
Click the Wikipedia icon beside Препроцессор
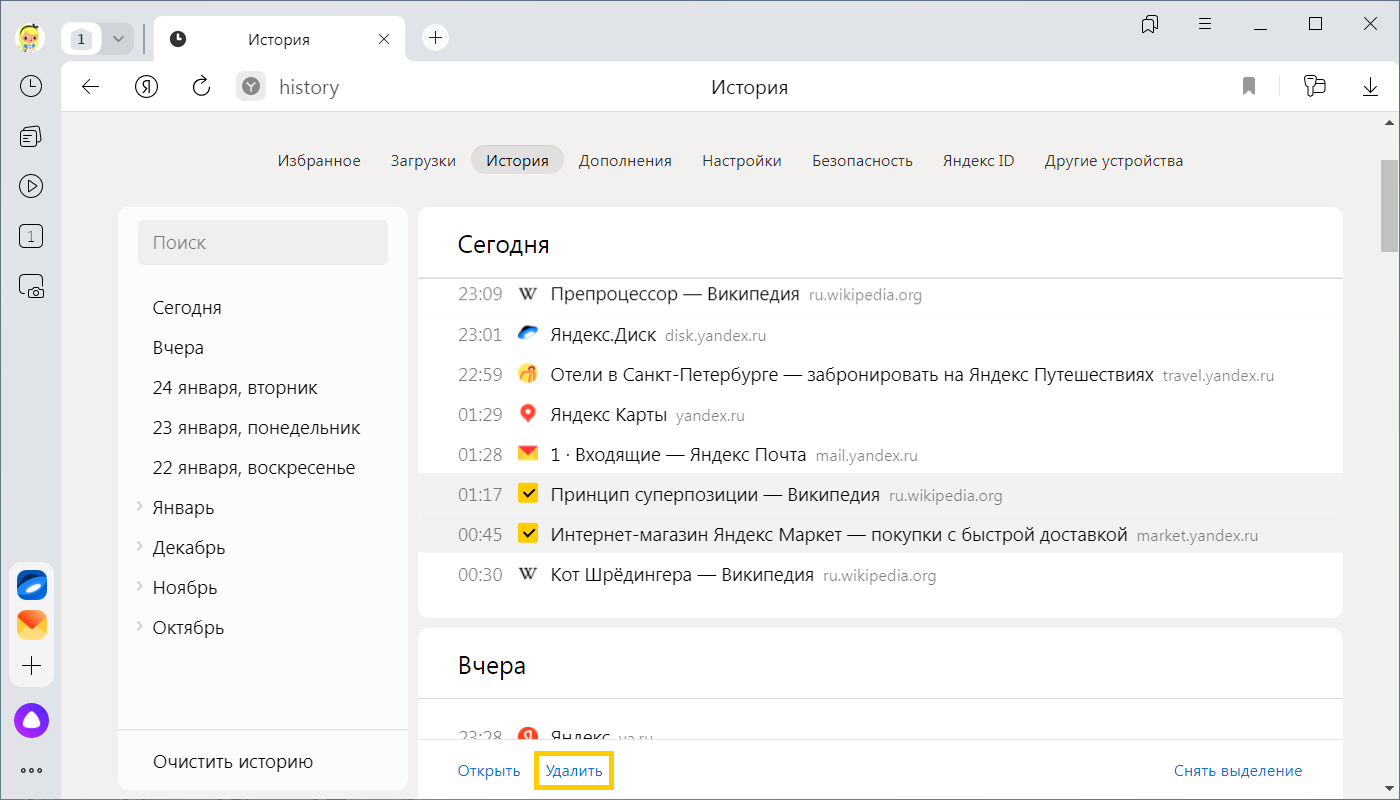528,294
